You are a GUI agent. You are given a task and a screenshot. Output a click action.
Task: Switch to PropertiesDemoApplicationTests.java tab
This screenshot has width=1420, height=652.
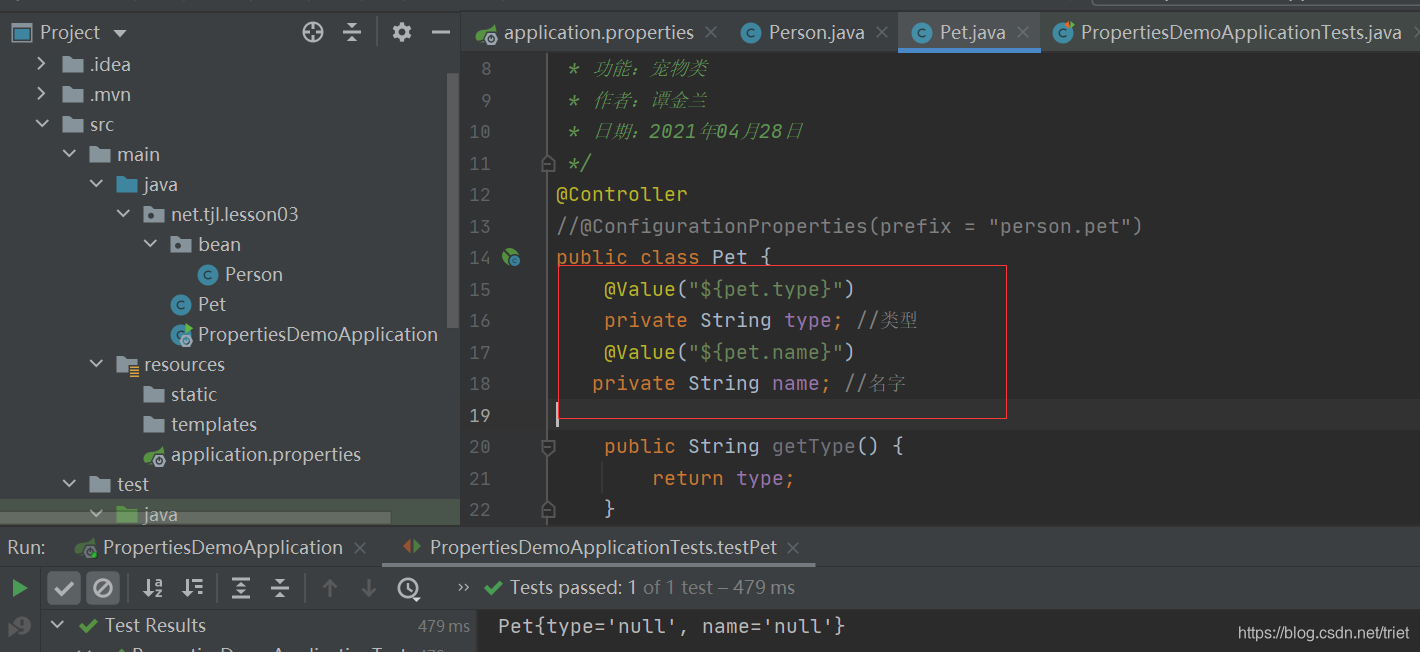pos(1229,33)
